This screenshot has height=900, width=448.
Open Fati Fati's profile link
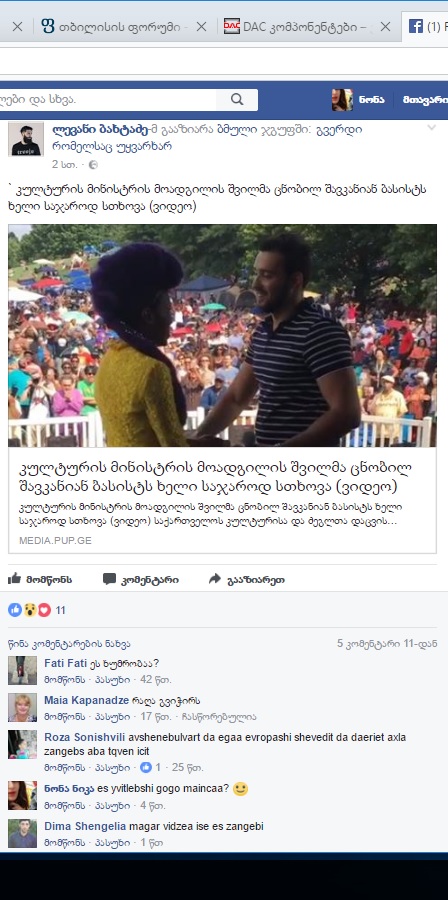coord(65,664)
